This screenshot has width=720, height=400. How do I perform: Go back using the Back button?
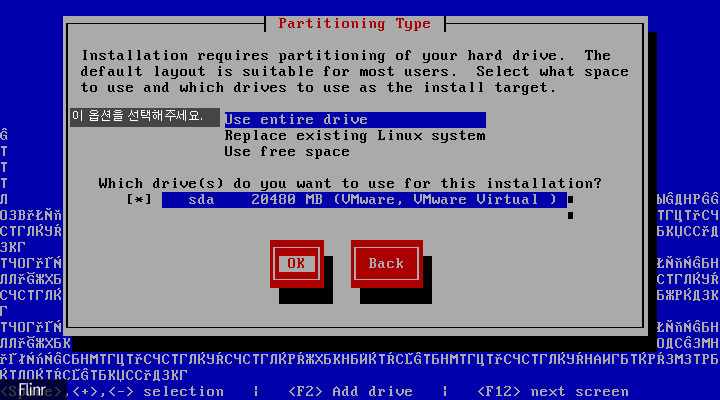coord(387,264)
